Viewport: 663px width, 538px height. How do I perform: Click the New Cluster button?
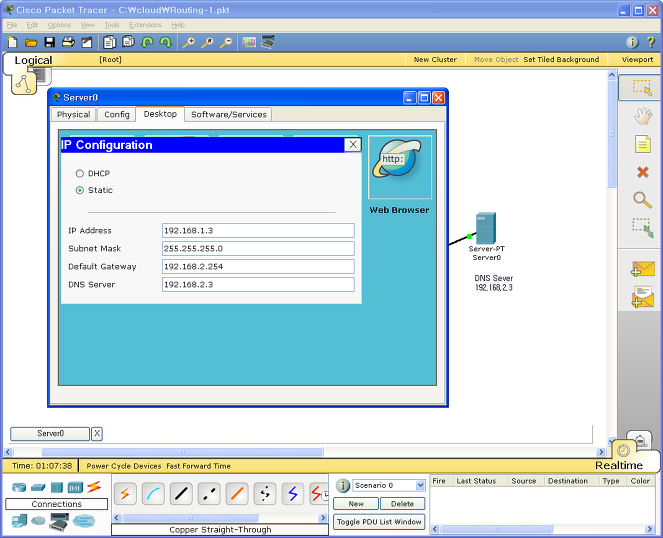435,60
